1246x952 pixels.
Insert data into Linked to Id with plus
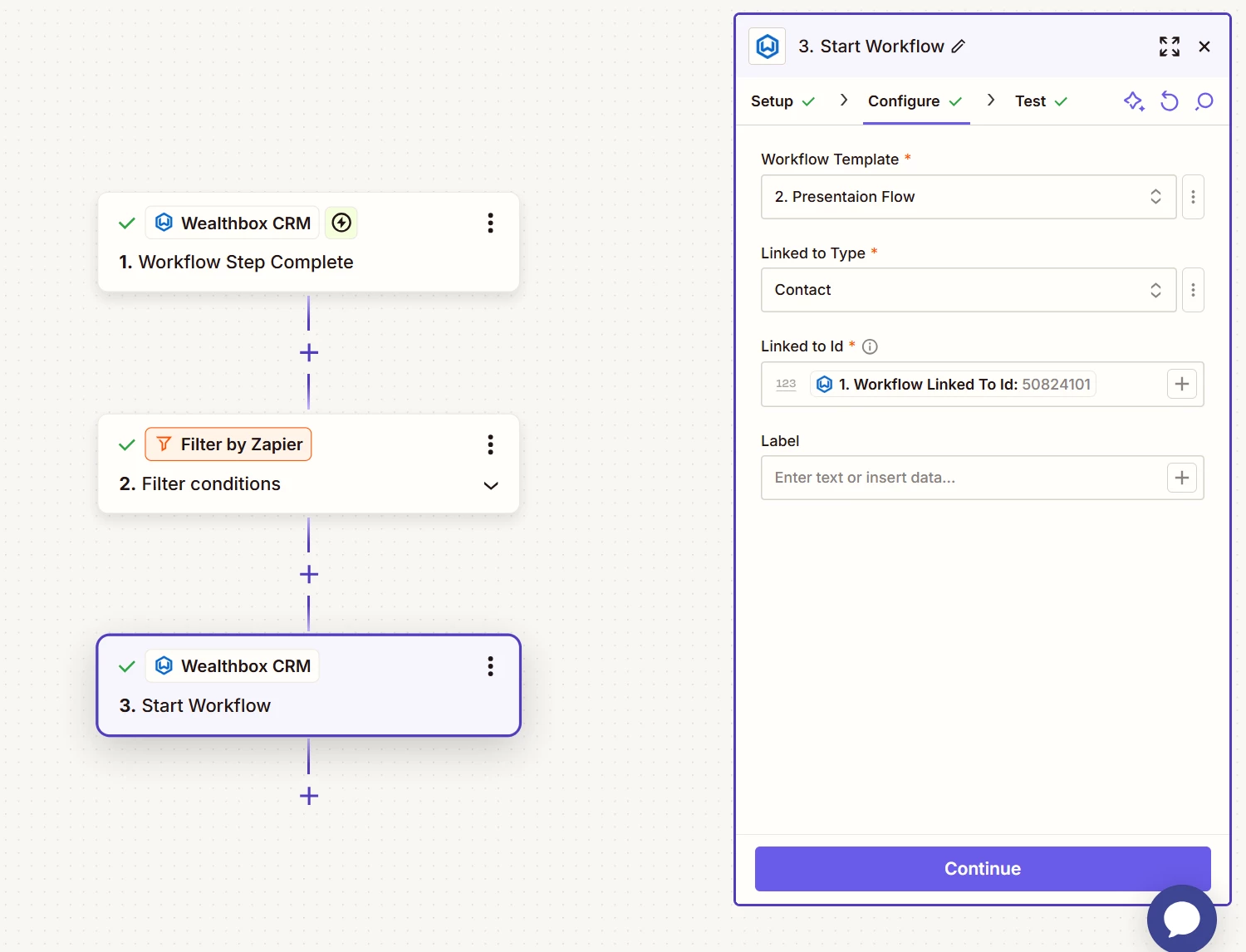pyautogui.click(x=1182, y=384)
